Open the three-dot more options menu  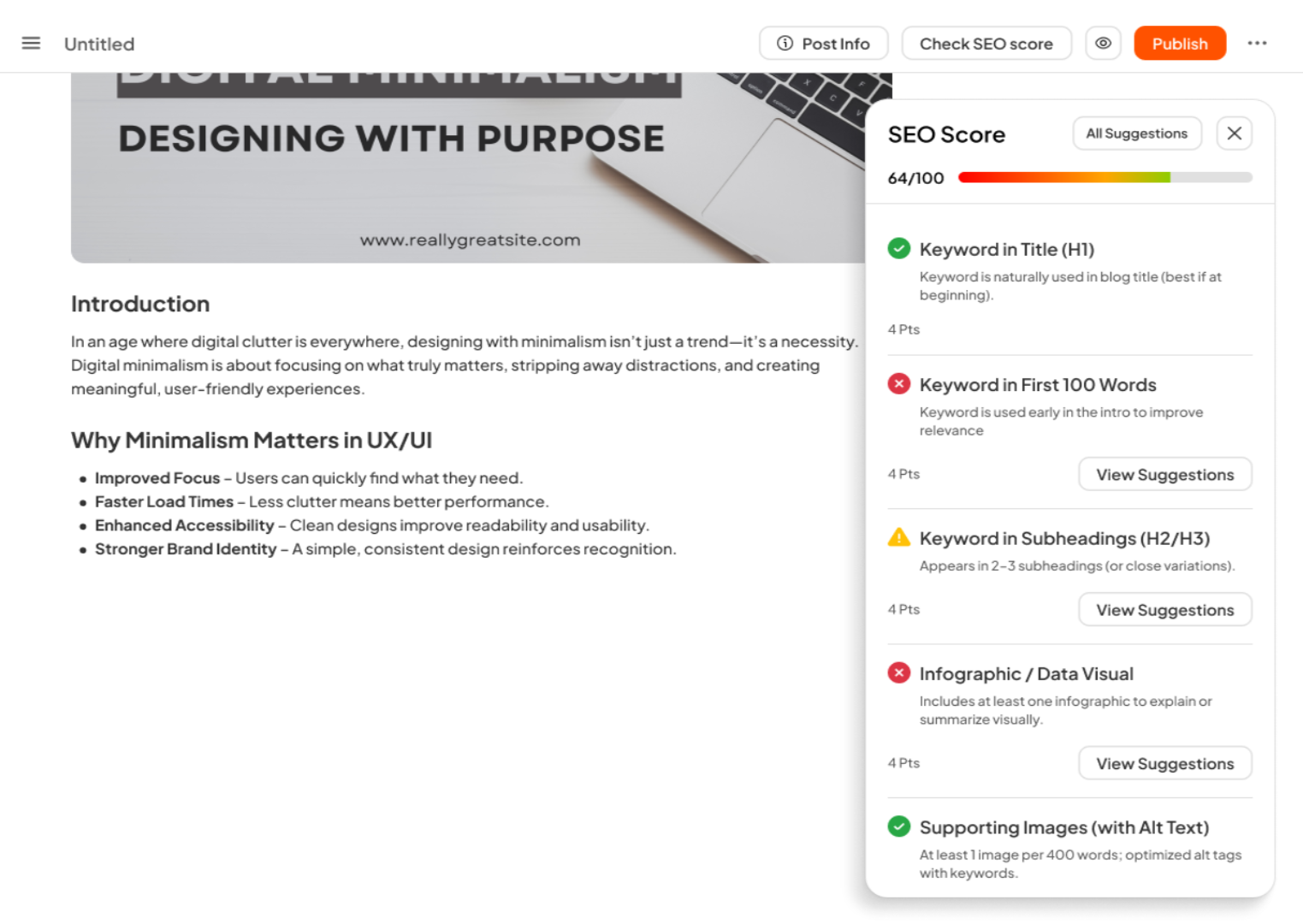(1256, 44)
